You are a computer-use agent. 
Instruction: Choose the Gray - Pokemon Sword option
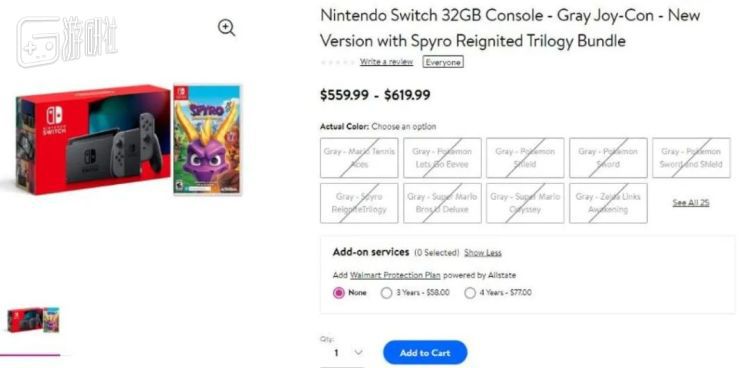[x=608, y=158]
